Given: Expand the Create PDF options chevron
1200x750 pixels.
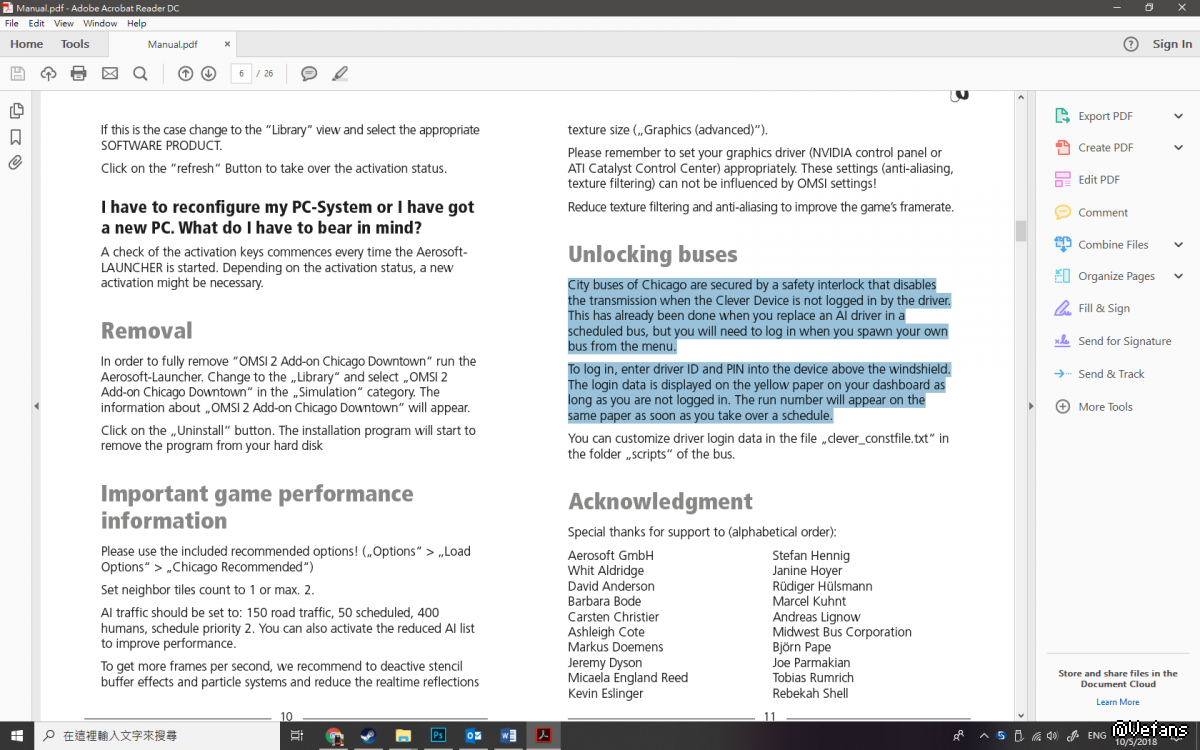Looking at the screenshot, I should (x=1178, y=148).
